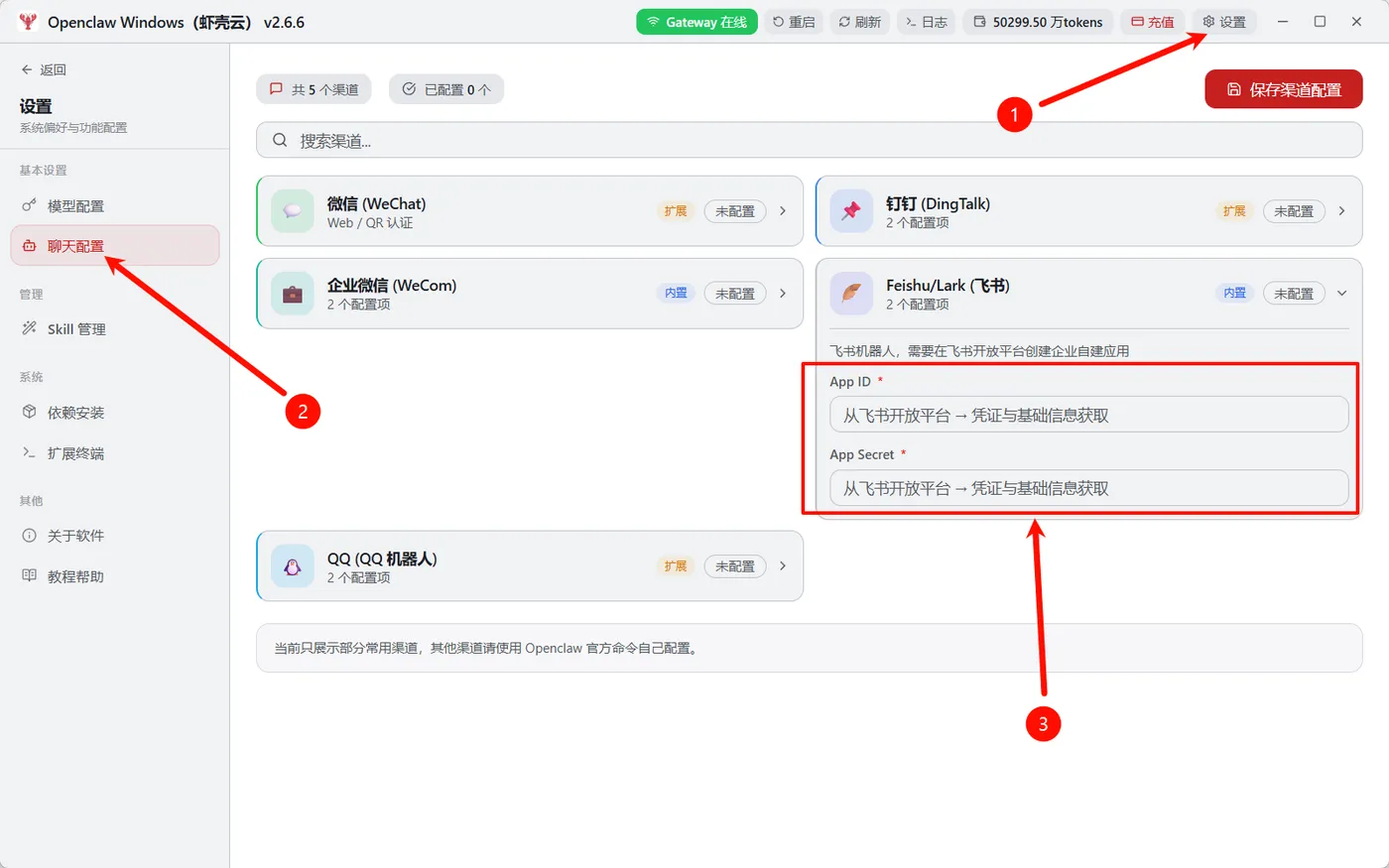1389x868 pixels.
Task: Click the App Secret input field
Action: tap(1089, 488)
